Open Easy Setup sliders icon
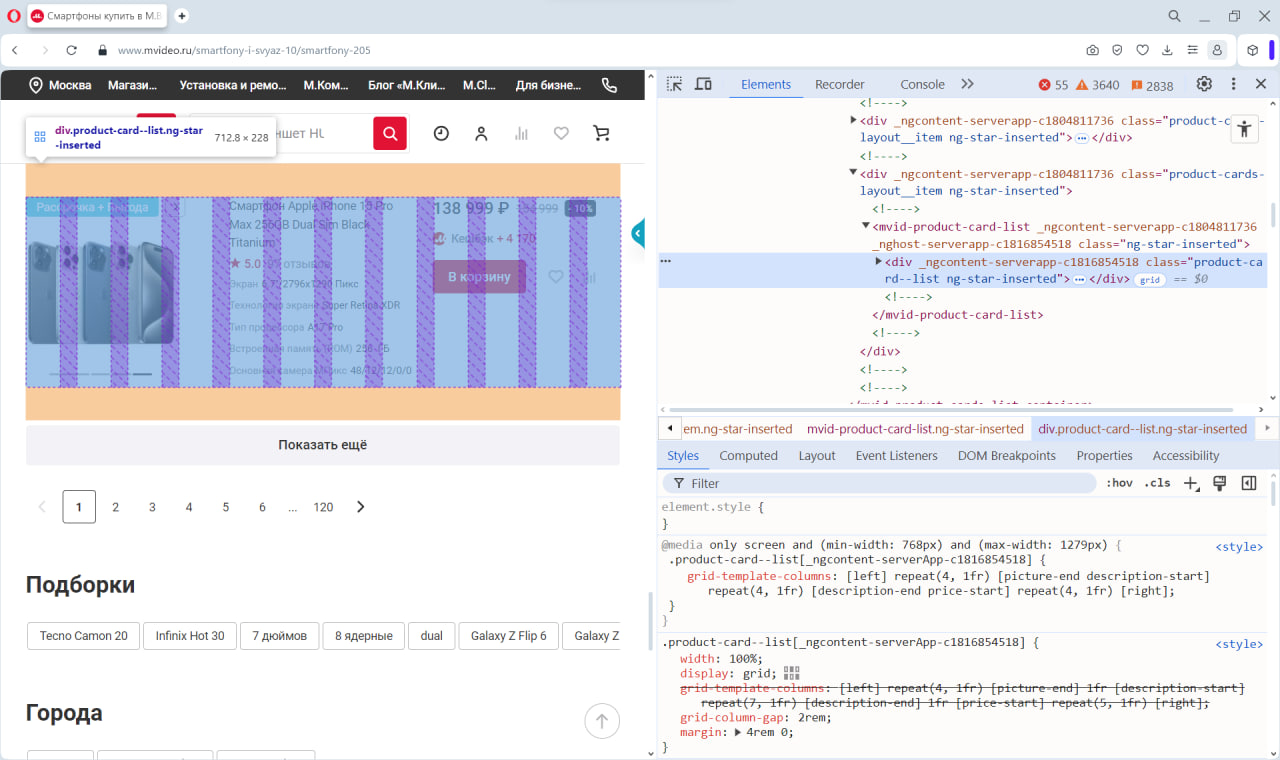This screenshot has width=1280, height=760. 1192,50
